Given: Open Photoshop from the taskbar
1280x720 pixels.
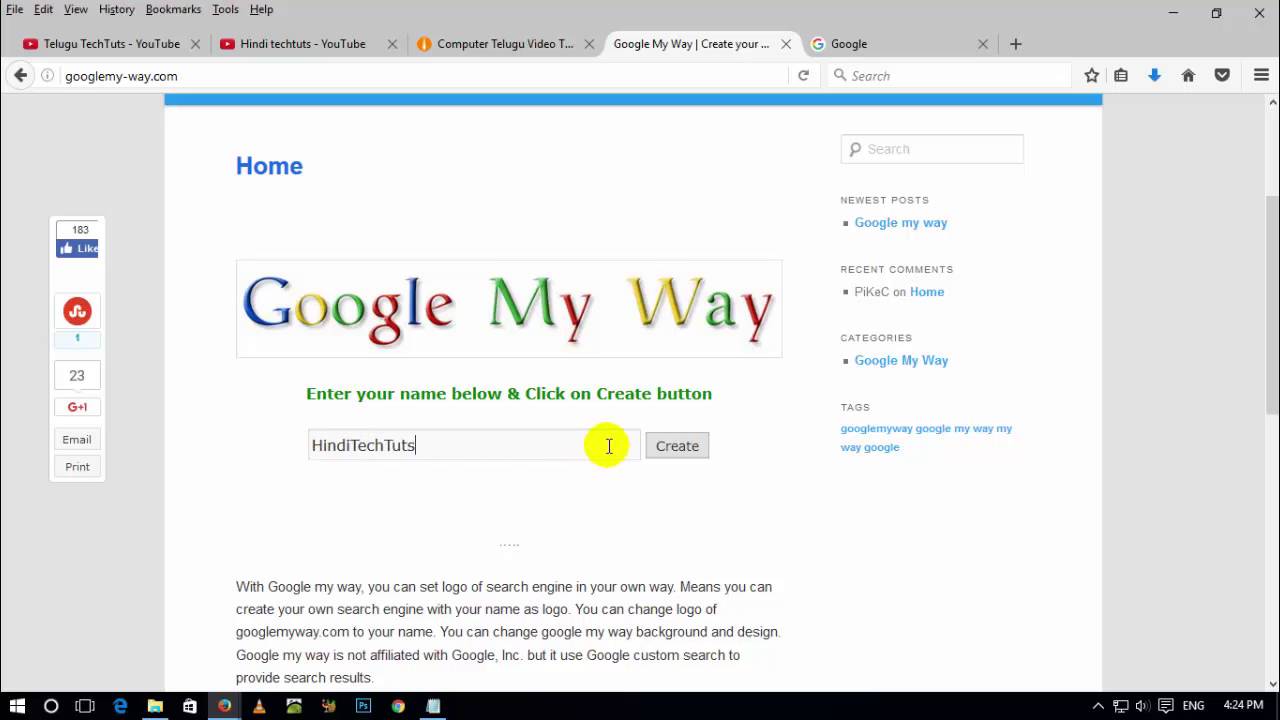Looking at the screenshot, I should point(363,706).
